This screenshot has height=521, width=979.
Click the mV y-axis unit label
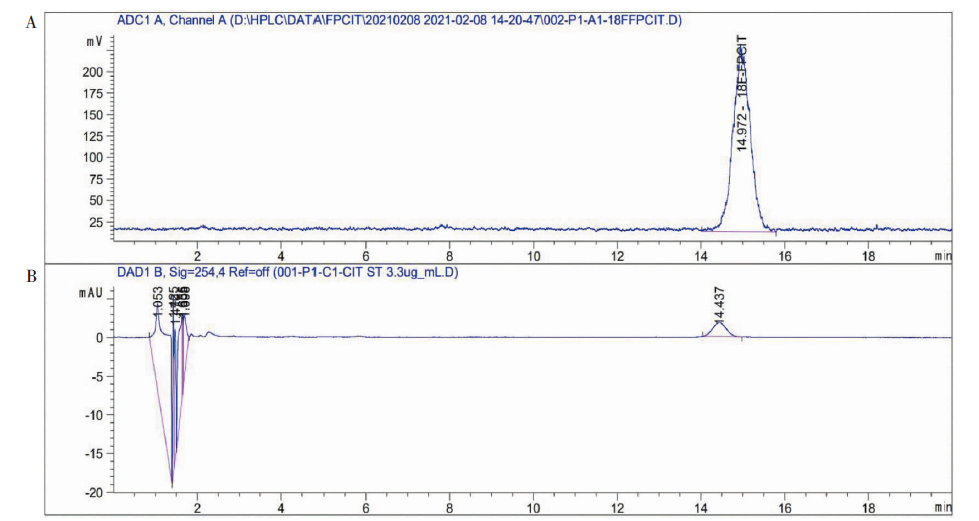coord(93,42)
